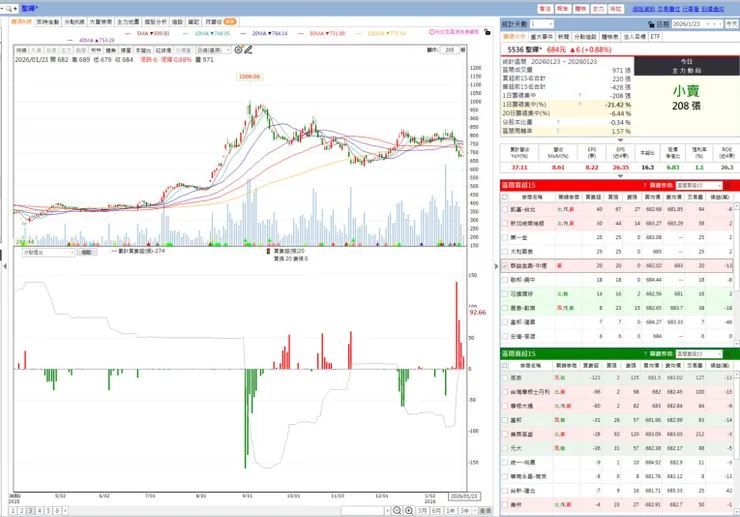Click the 60MA legend line above the chart
The width and height of the screenshot is (740, 517).
(x=321, y=34)
